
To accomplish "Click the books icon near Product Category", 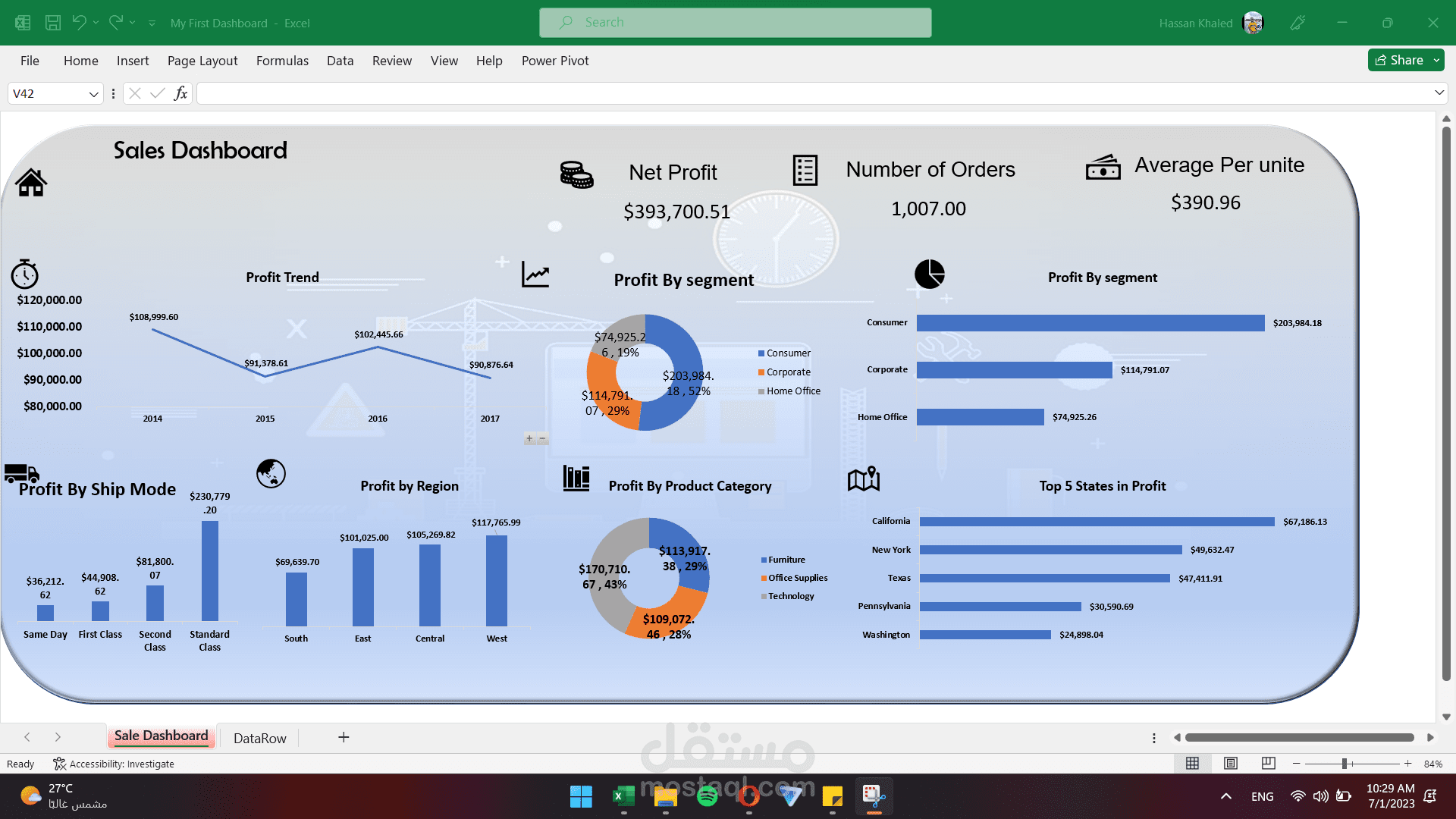I will 576,479.
